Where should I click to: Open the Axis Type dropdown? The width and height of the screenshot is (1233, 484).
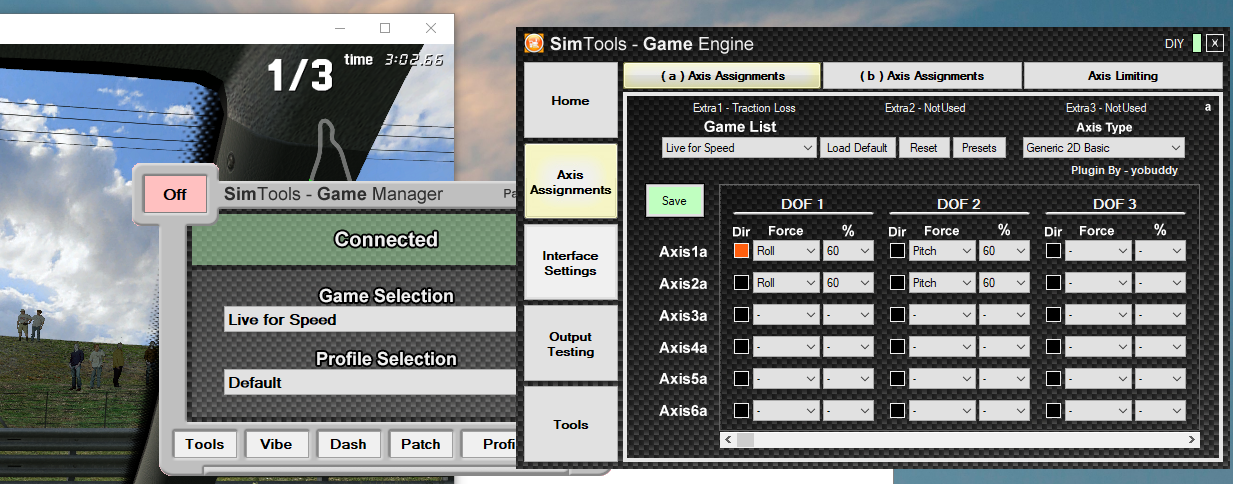[x=1103, y=148]
